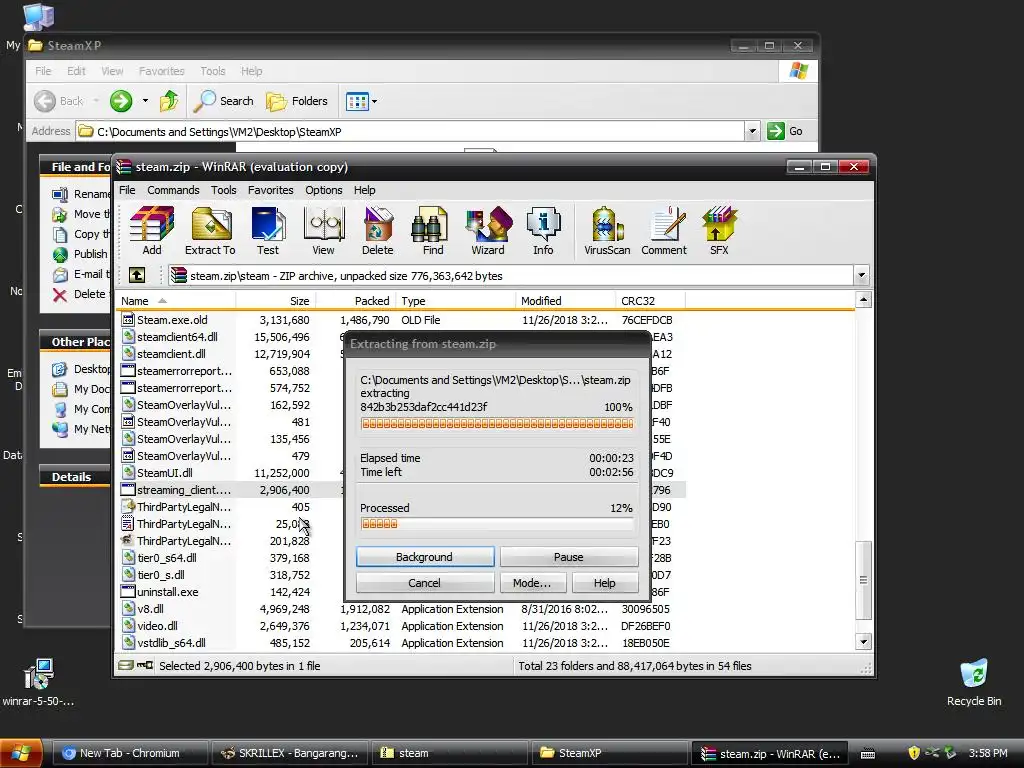Click the Find binoculars icon
The width and height of the screenshot is (1024, 768).
point(432,231)
